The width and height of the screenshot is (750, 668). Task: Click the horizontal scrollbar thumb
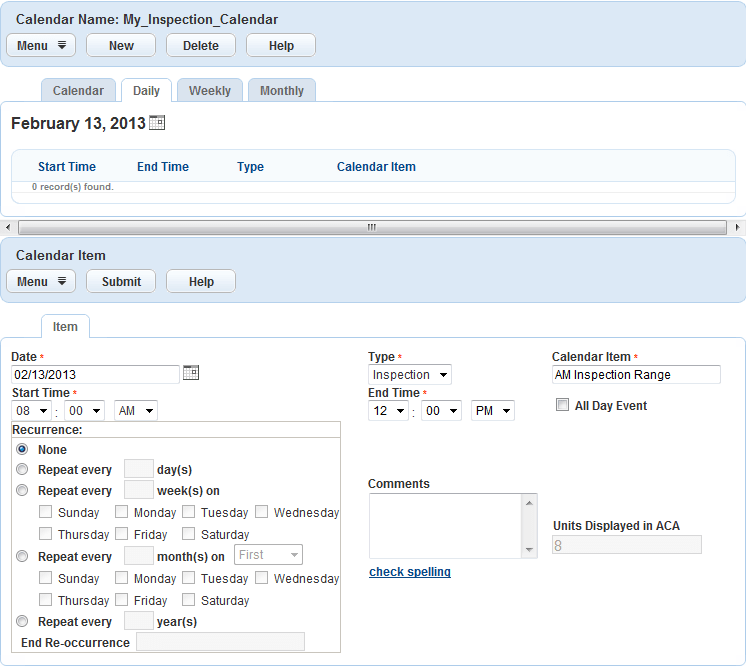[x=372, y=228]
